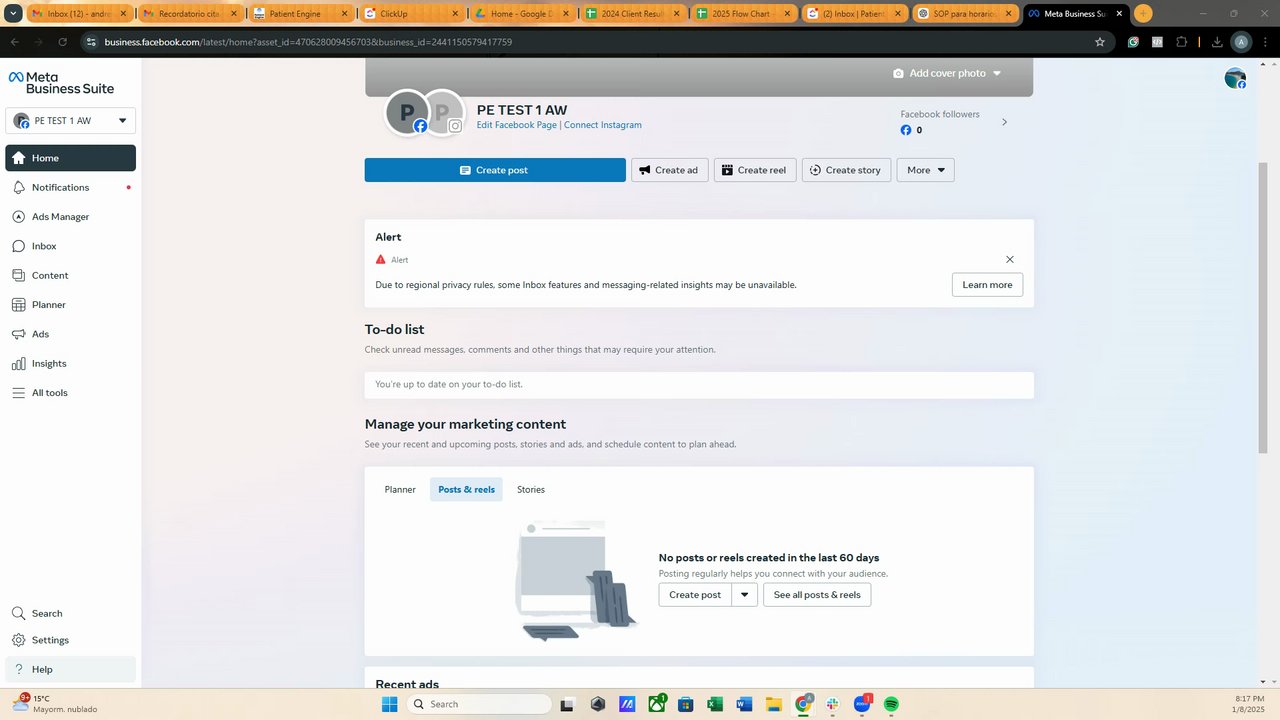Open Excel from taskbar

[x=714, y=704]
